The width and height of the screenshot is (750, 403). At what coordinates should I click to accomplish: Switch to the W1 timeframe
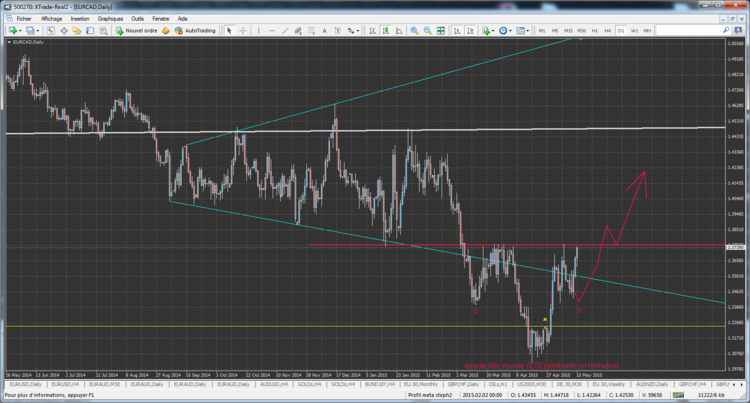(x=634, y=31)
